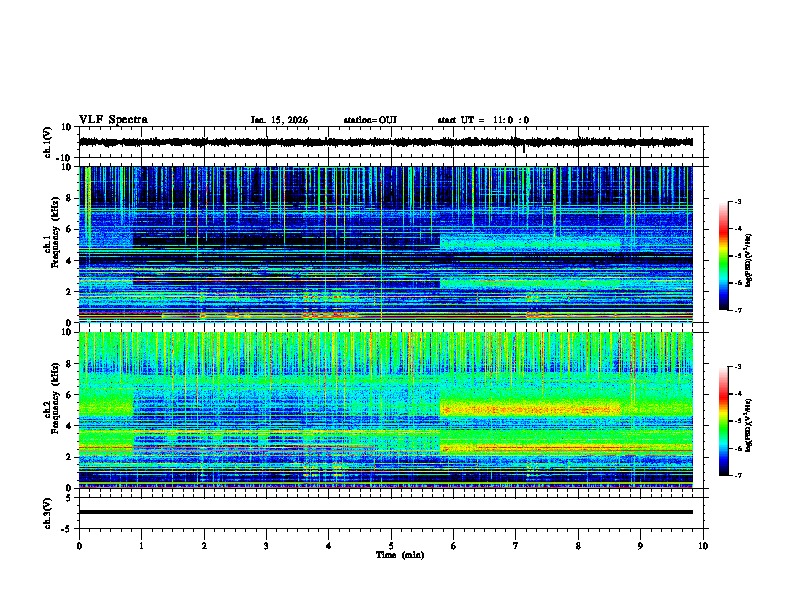Click the "-7" label on ch.1 color scale

coord(737,310)
